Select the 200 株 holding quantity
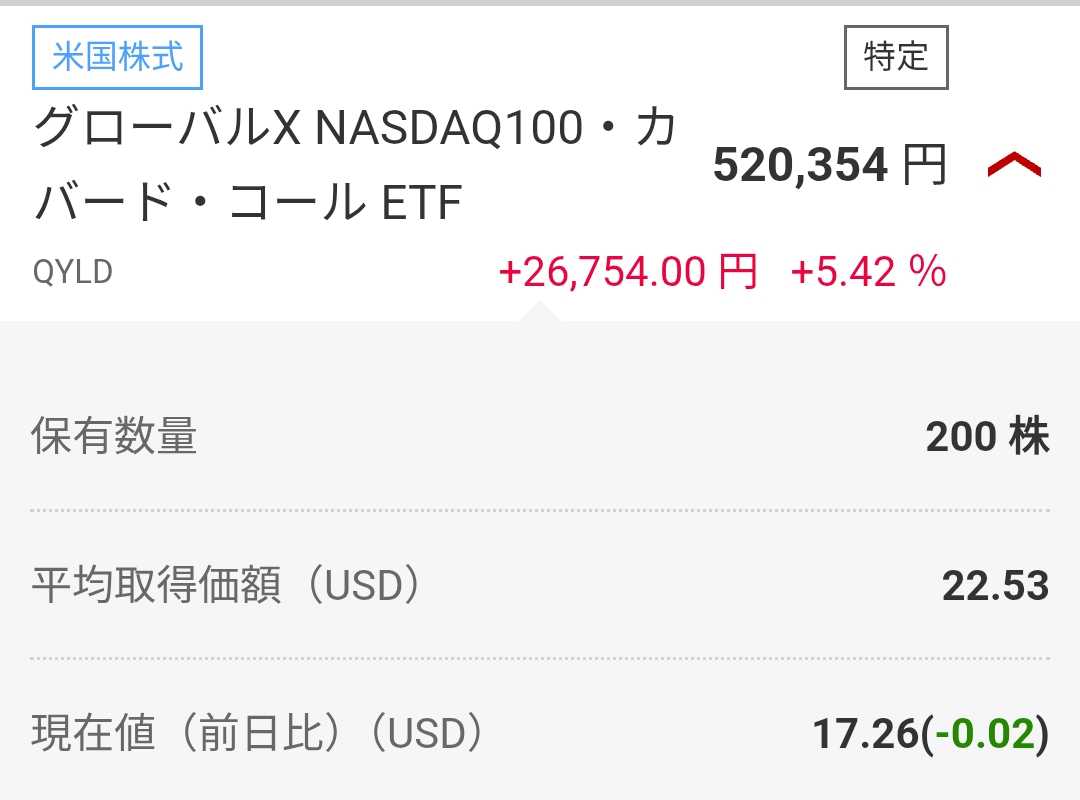 987,437
